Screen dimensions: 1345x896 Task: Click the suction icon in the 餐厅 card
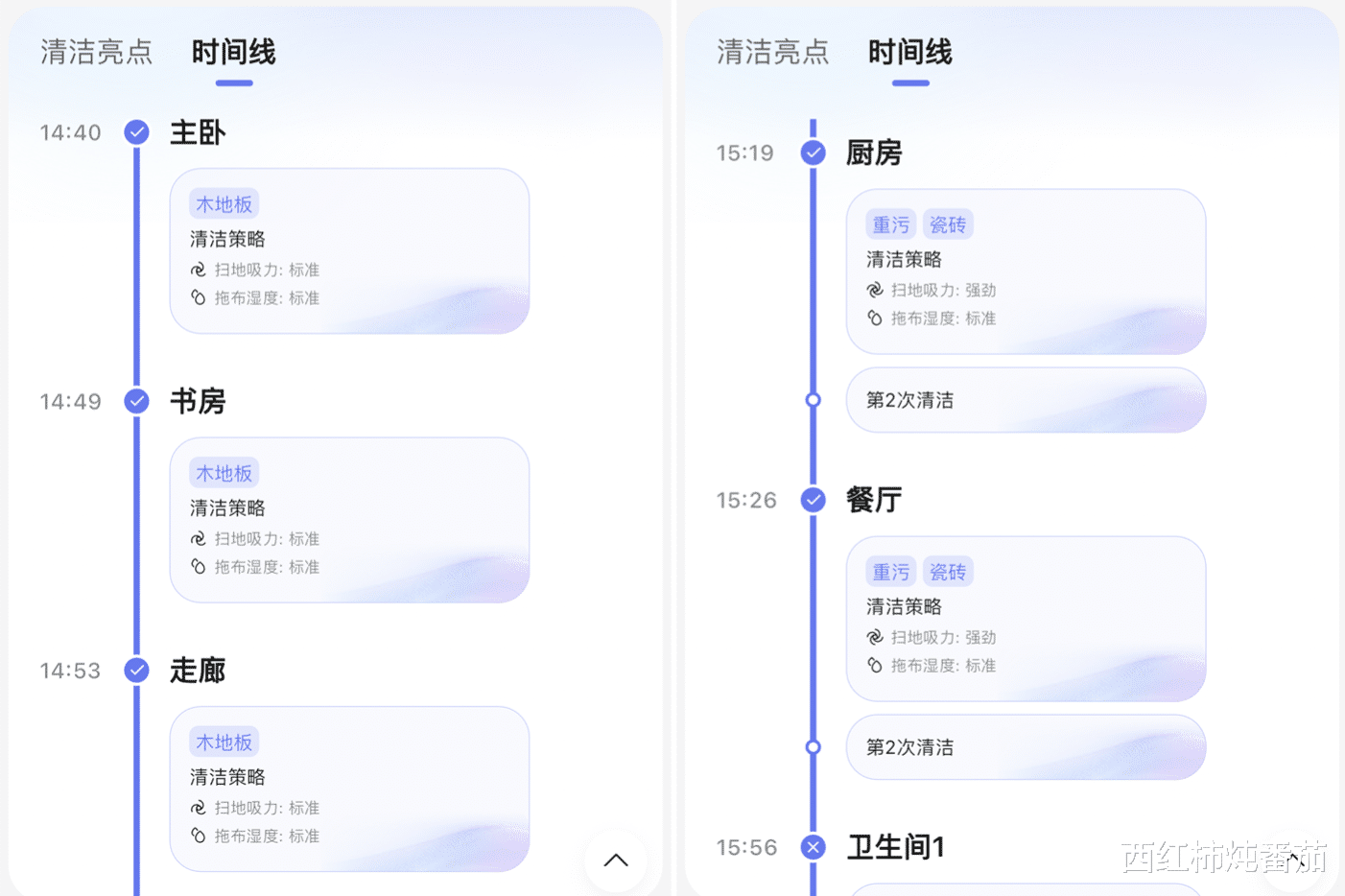pyautogui.click(x=874, y=637)
